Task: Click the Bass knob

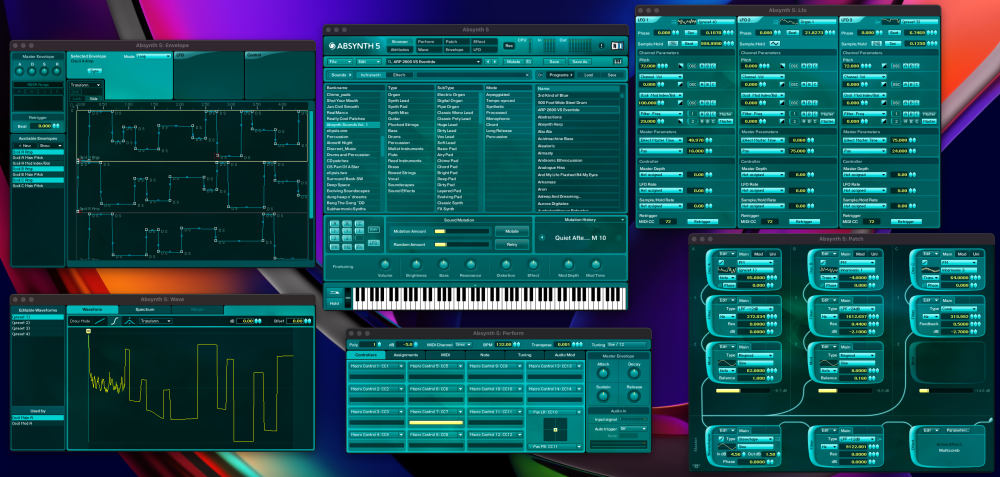Action: tap(444, 264)
